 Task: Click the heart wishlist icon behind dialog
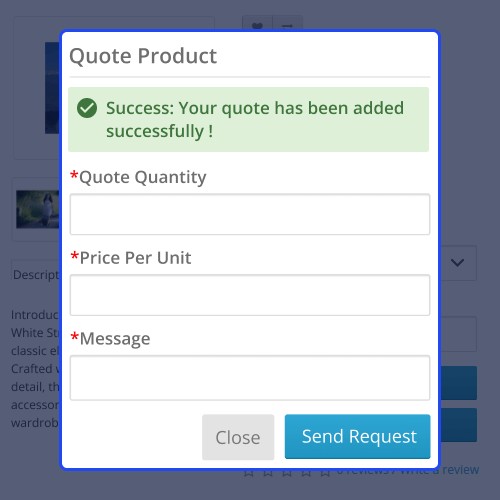(257, 24)
